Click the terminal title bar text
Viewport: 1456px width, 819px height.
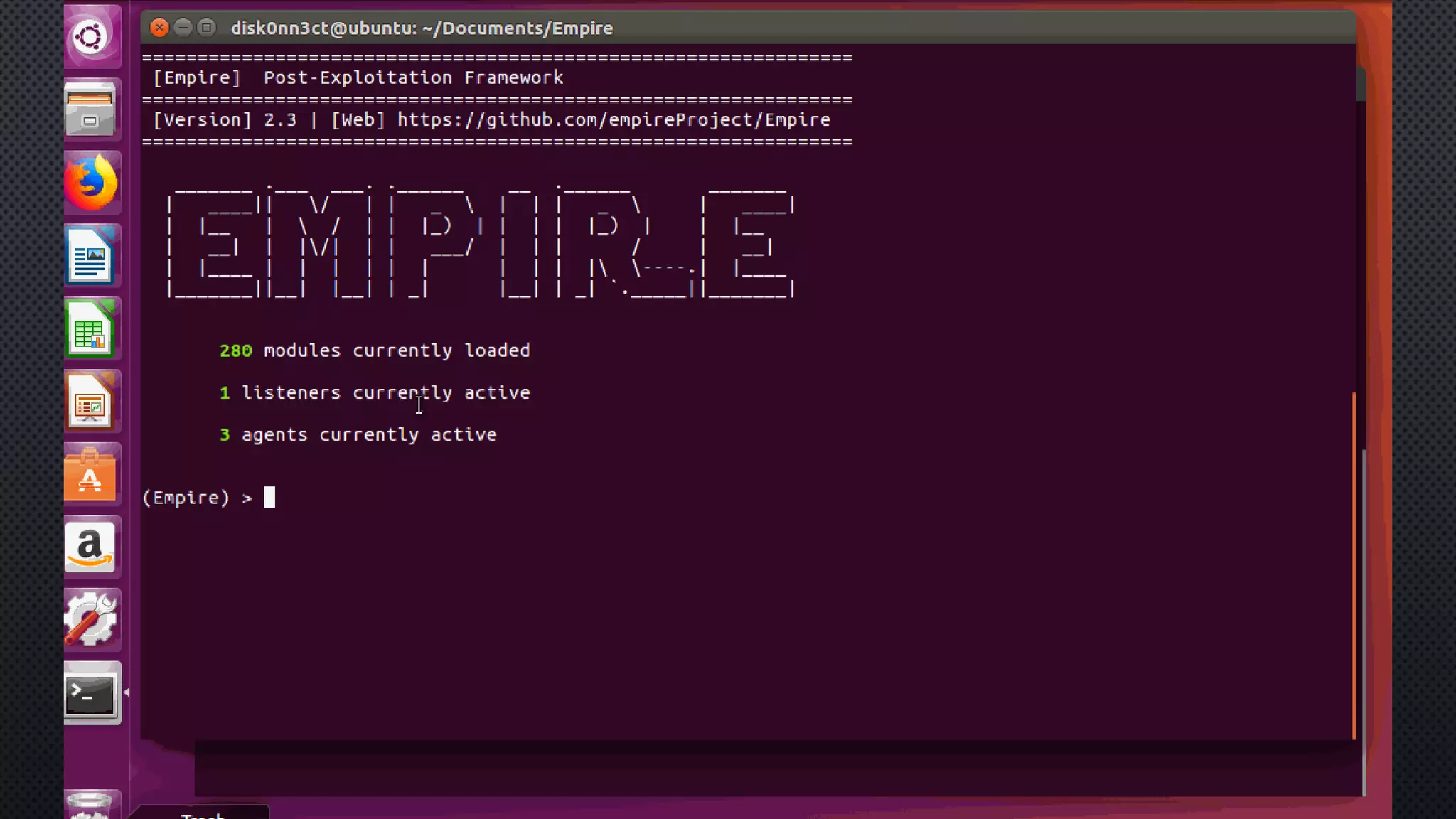click(422, 28)
